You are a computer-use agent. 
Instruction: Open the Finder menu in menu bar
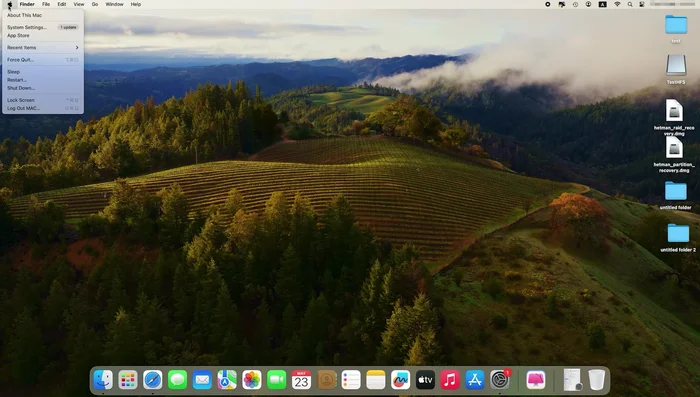(x=27, y=4)
